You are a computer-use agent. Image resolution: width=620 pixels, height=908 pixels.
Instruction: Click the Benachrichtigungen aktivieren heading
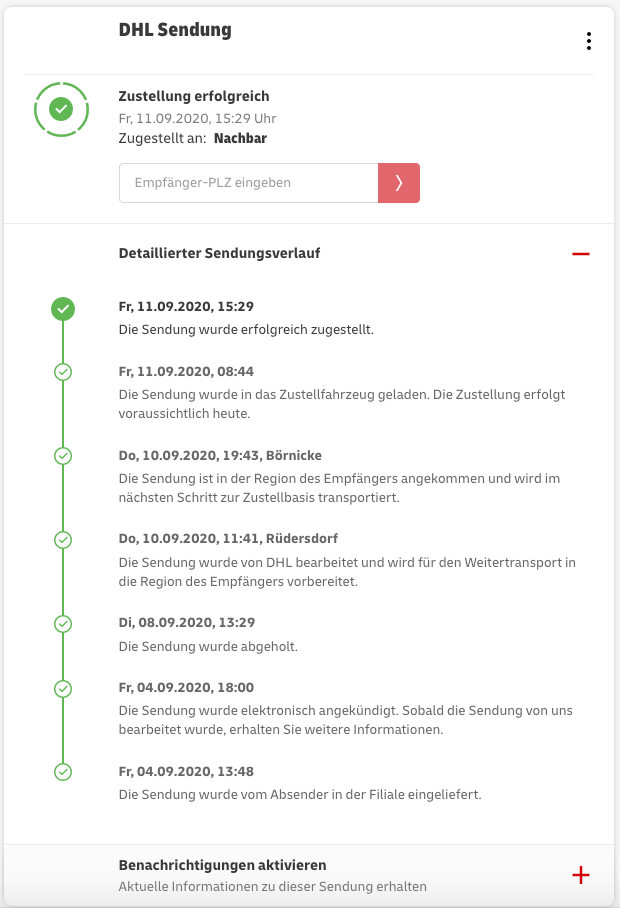pos(222,865)
